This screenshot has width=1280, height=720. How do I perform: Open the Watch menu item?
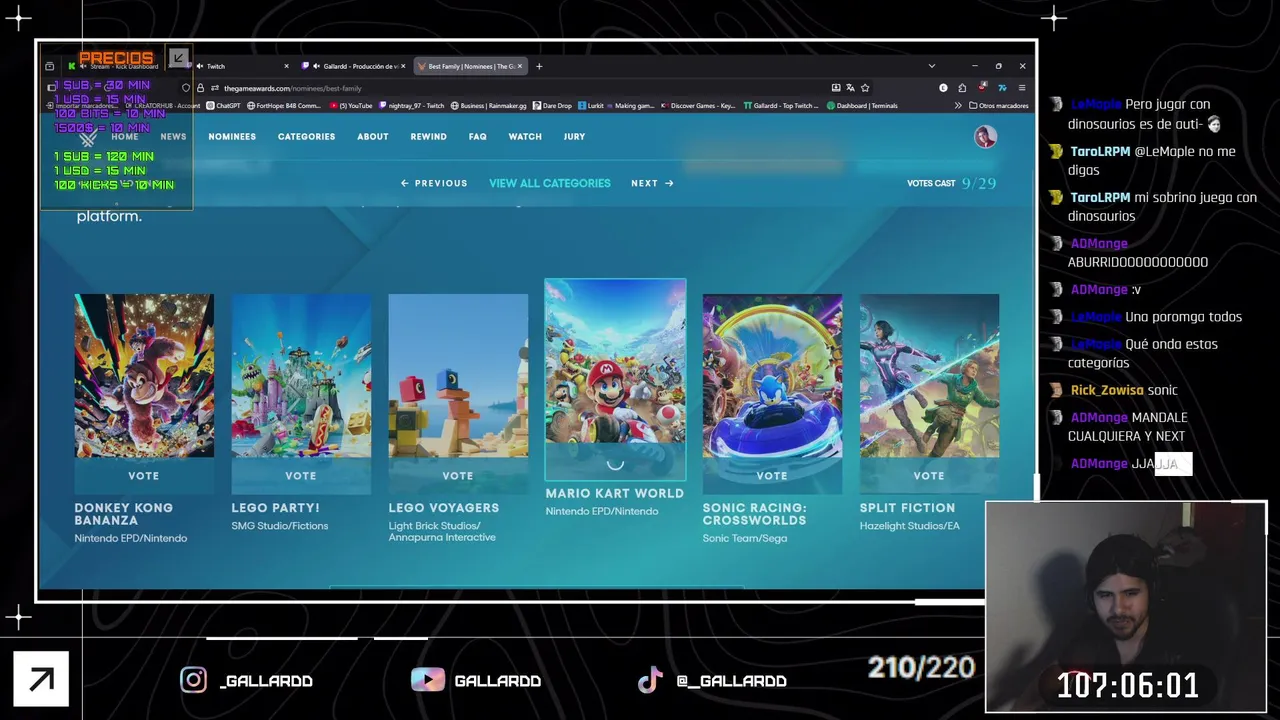pos(525,137)
